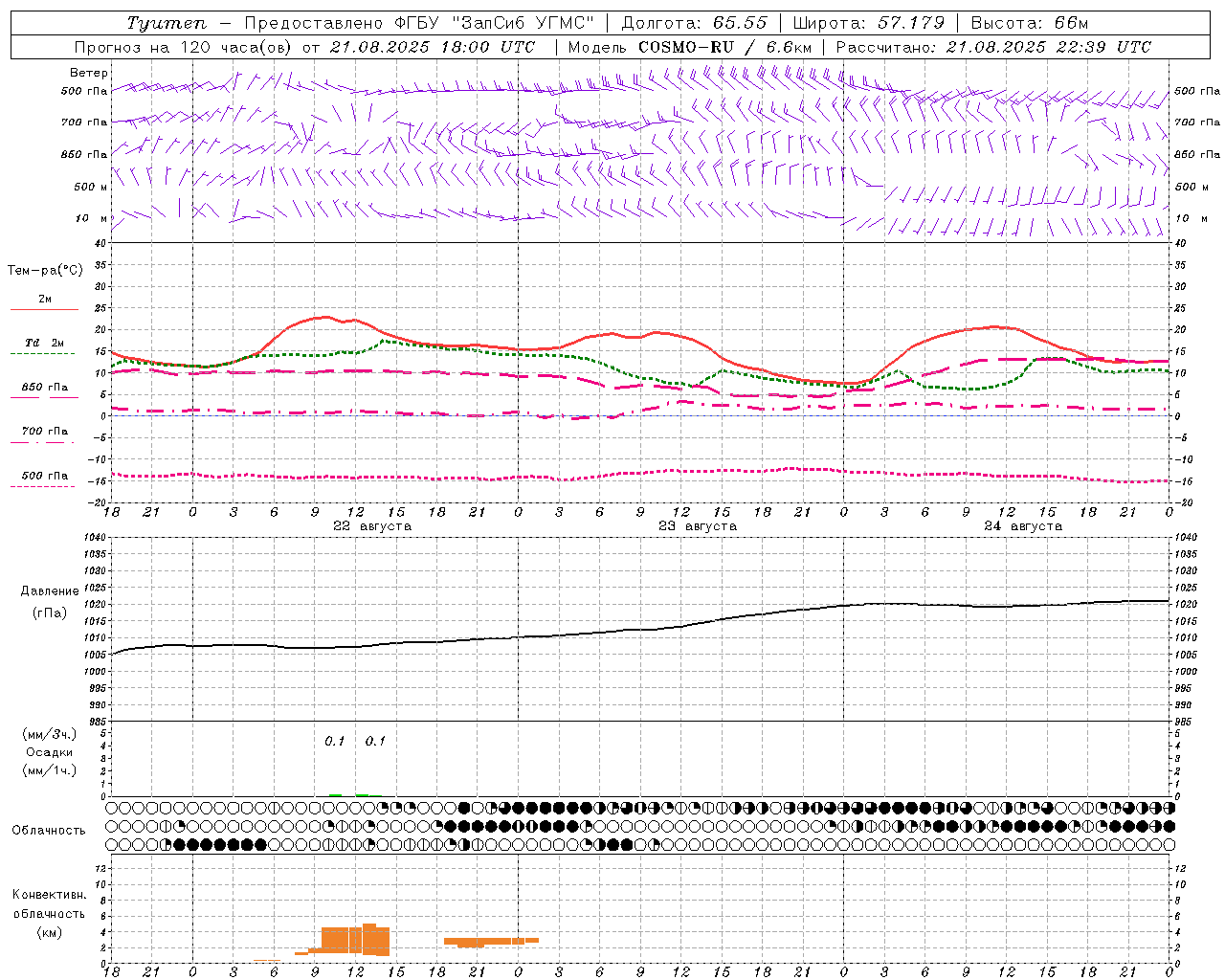The image size is (1225, 980).
Task: Click the "Конвективн." convective cloud label
Action: 49,895
